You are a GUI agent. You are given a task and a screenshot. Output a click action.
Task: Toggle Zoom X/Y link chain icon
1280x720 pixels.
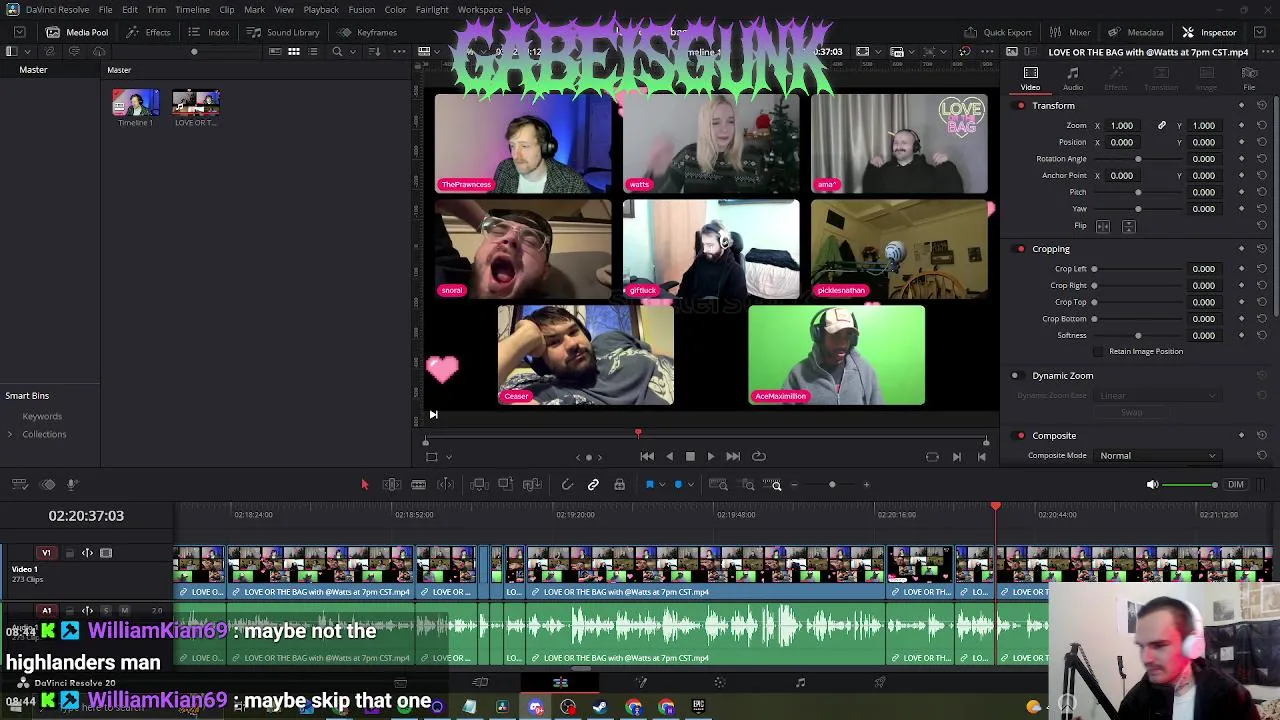[x=1161, y=126]
